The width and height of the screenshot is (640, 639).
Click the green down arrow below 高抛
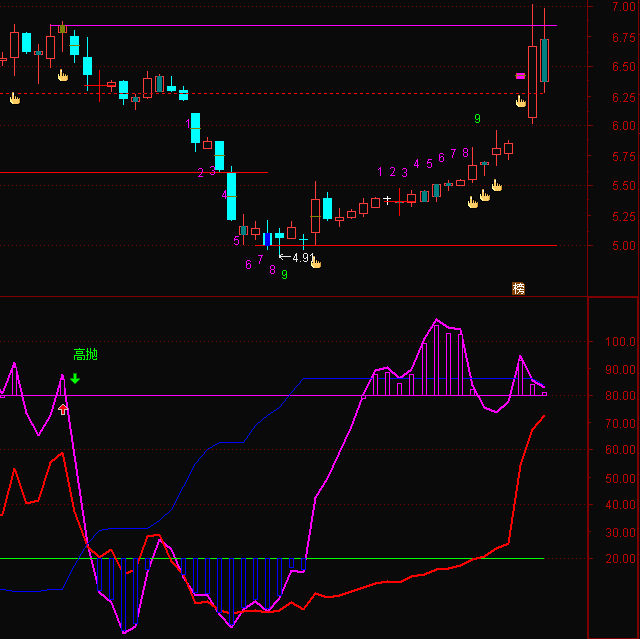pos(75,378)
